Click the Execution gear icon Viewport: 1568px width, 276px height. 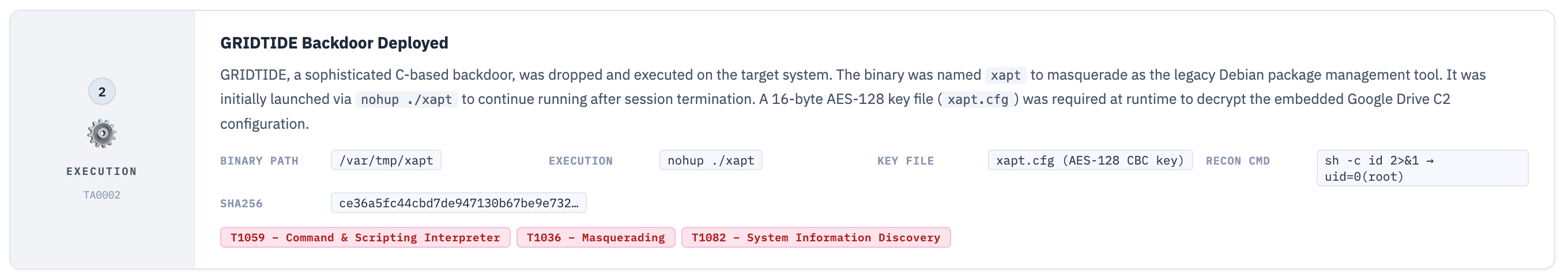tap(101, 133)
